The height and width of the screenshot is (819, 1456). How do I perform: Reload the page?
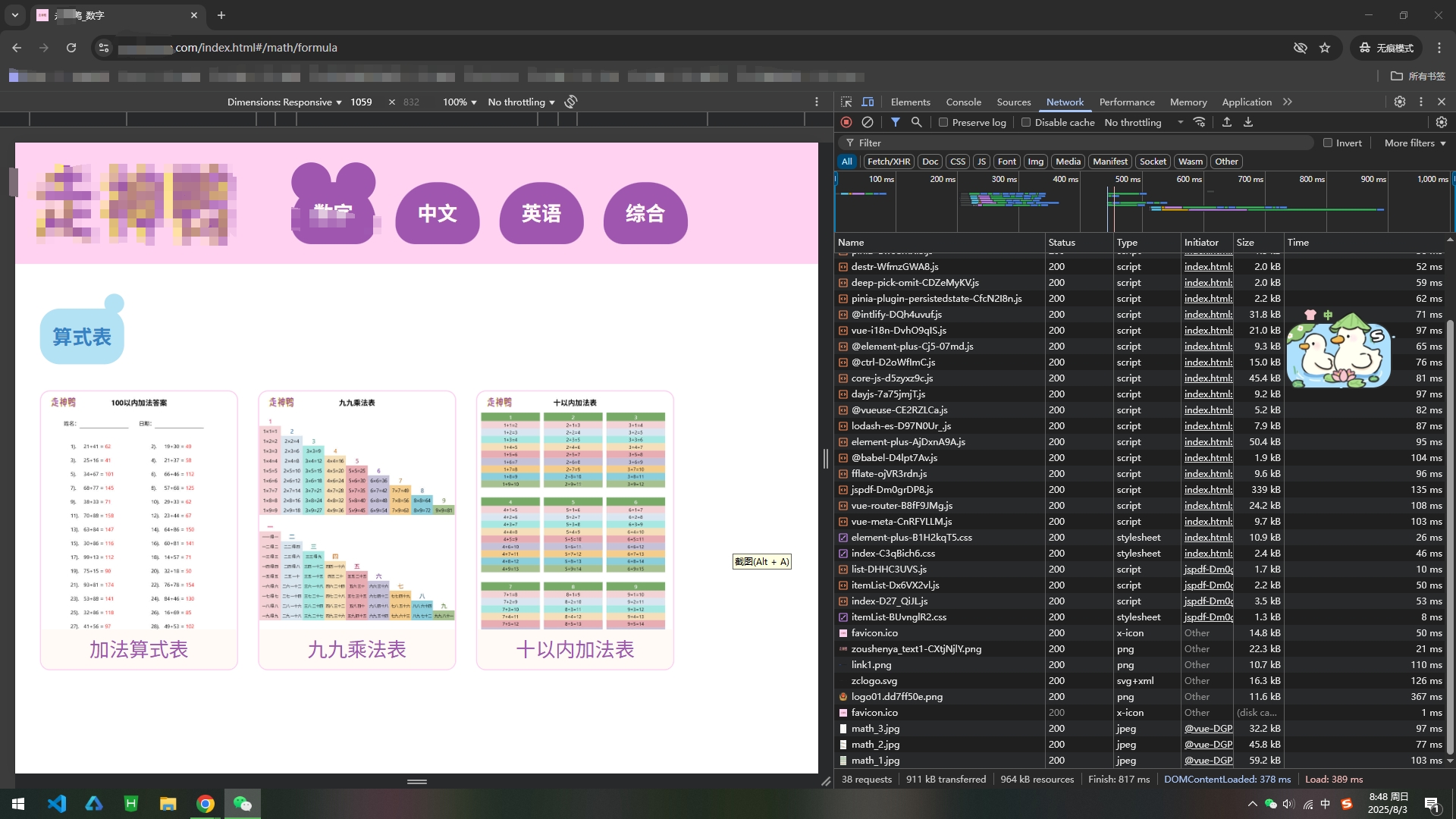[71, 48]
